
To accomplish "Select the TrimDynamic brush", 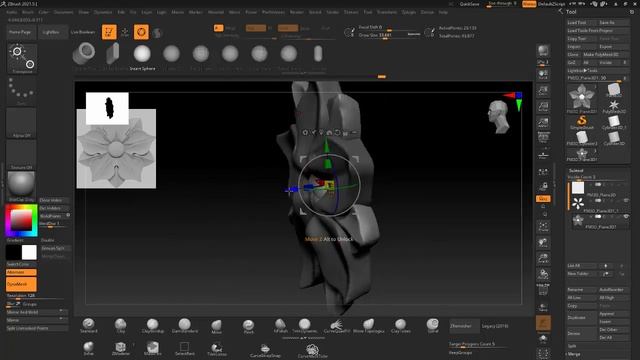I will click(x=304, y=326).
